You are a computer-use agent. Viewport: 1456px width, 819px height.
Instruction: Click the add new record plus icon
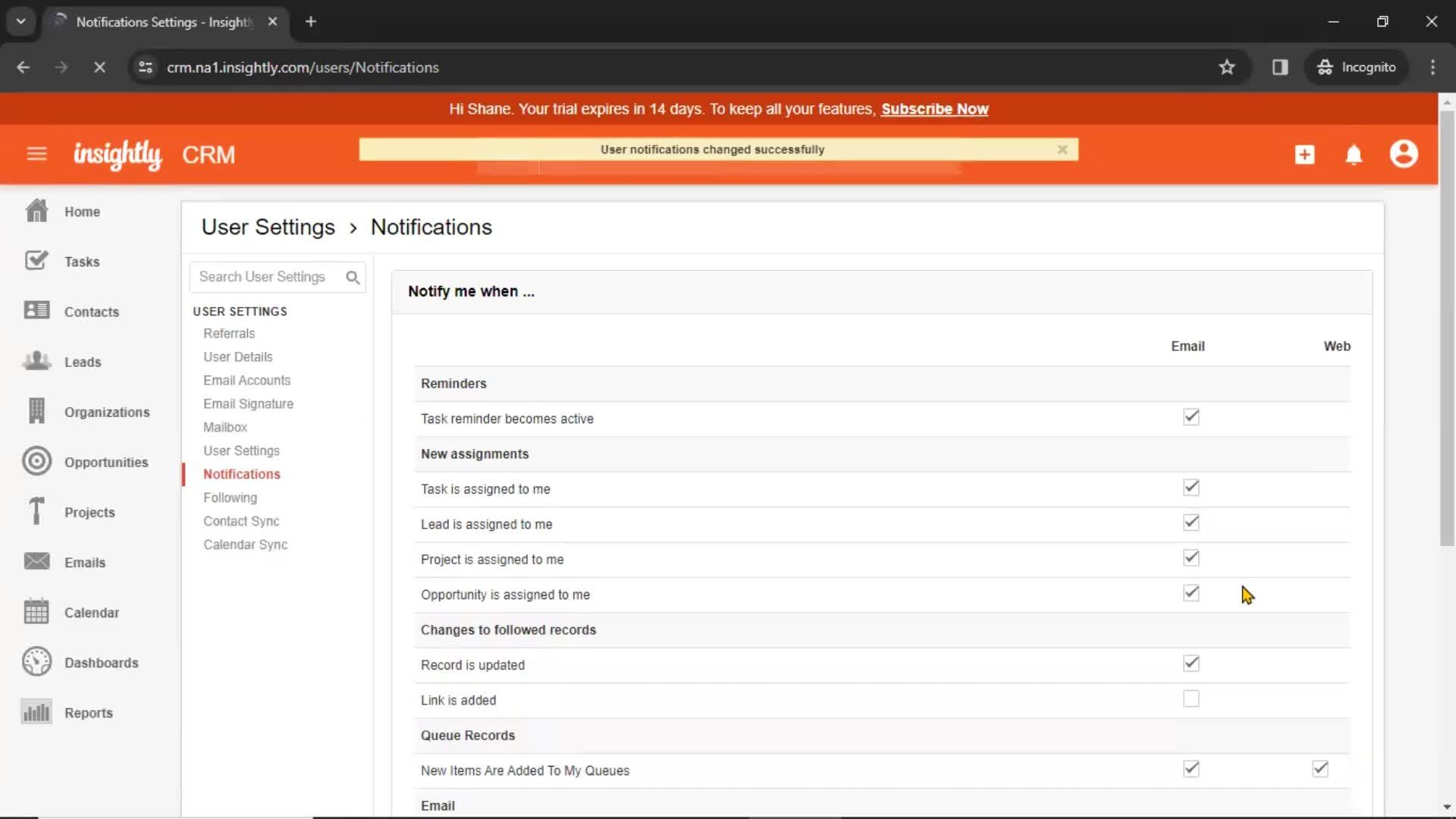(x=1303, y=154)
